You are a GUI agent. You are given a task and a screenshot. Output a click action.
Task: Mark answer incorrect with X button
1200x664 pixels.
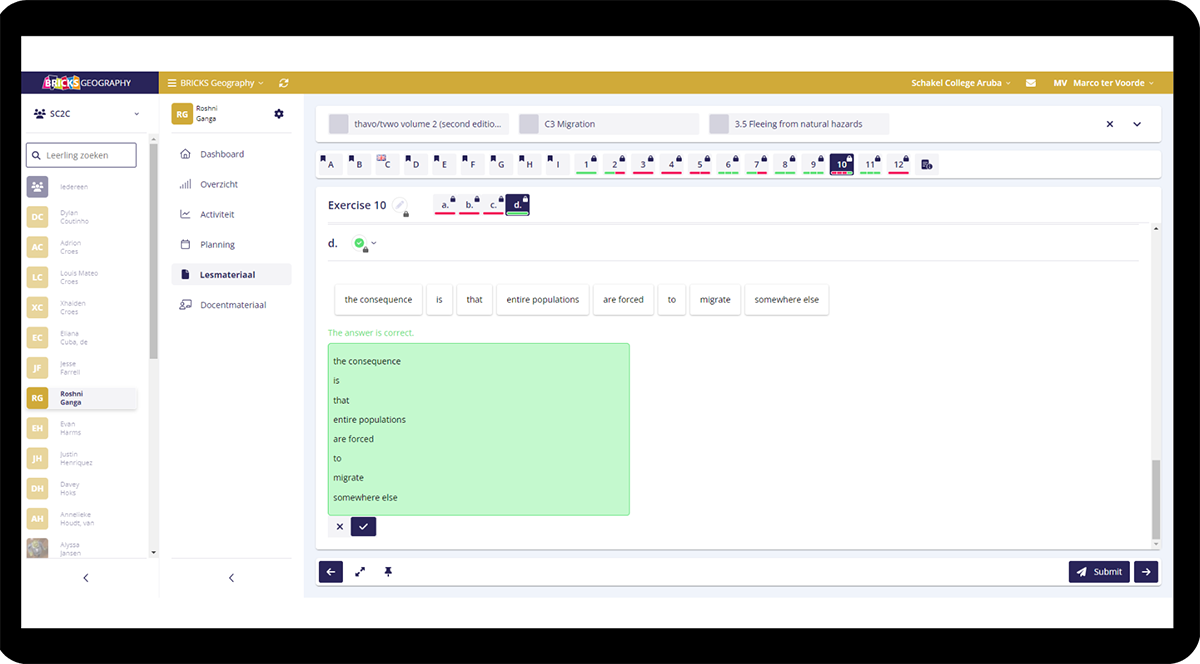point(340,527)
